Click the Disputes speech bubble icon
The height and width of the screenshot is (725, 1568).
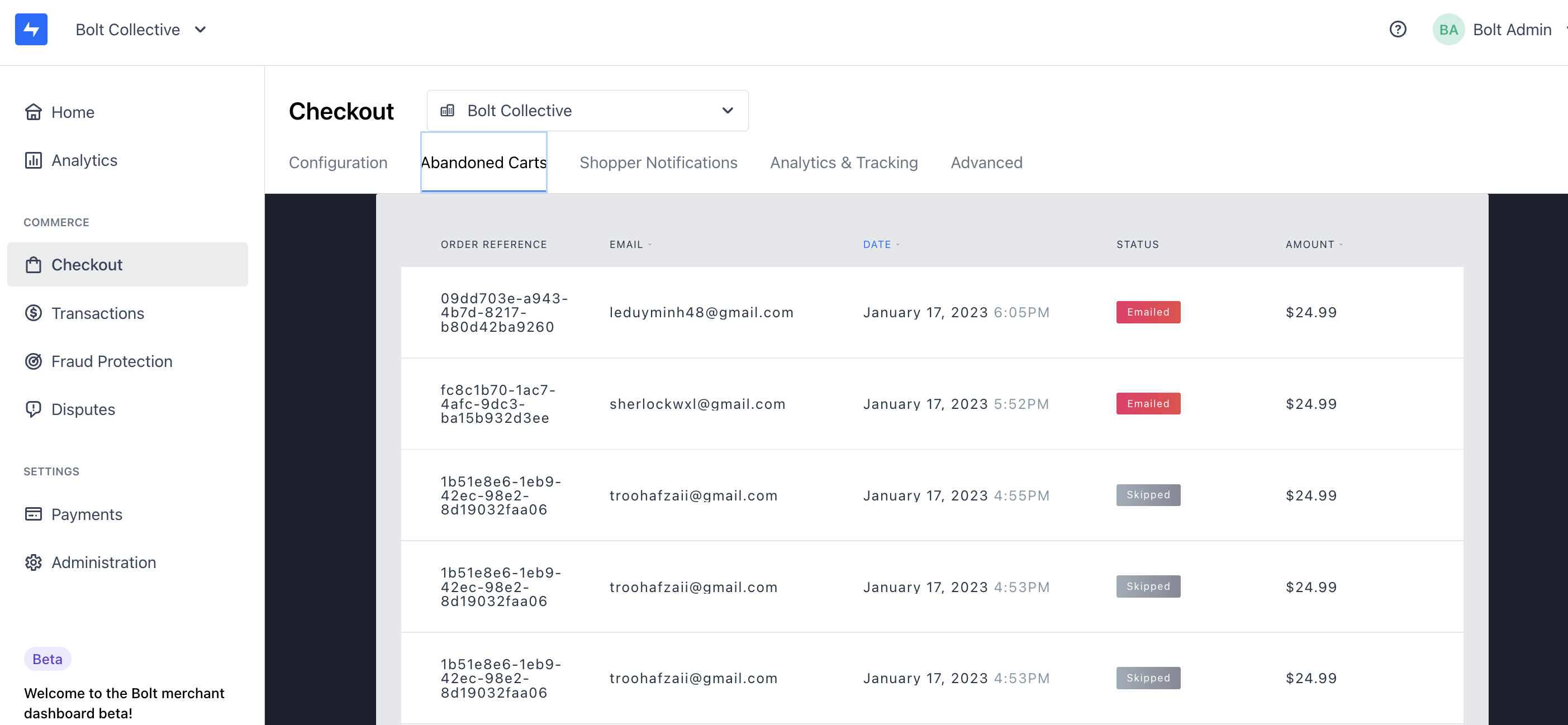point(34,409)
